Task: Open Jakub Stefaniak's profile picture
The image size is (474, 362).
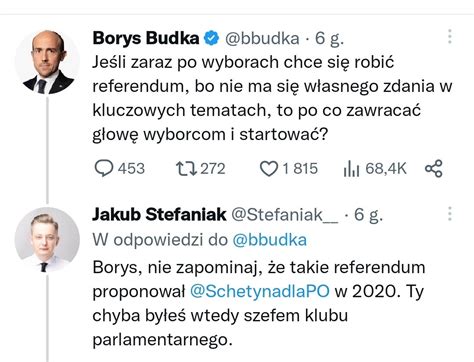Action: [47, 240]
